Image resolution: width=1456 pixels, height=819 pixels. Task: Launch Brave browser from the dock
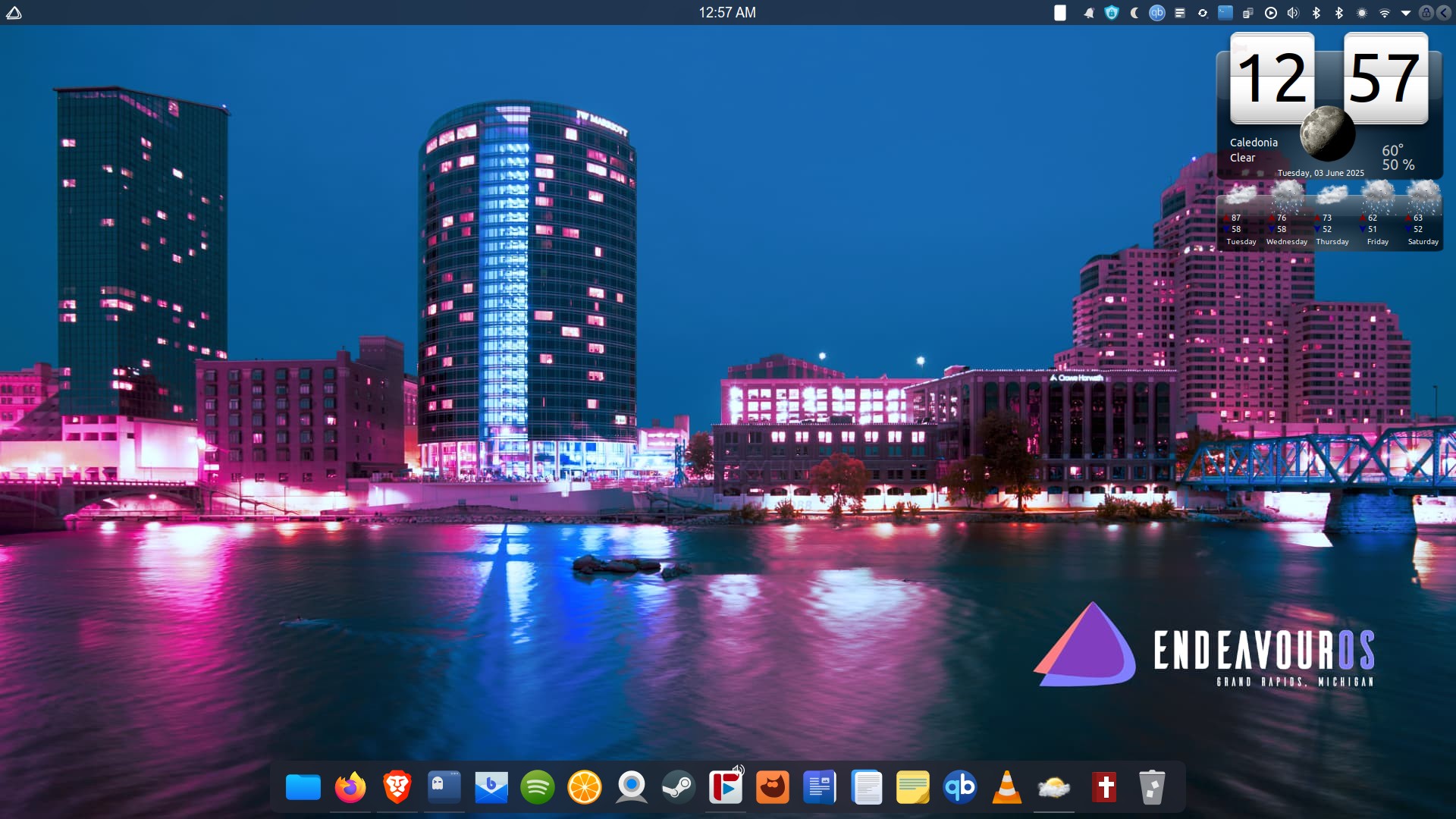tap(397, 787)
